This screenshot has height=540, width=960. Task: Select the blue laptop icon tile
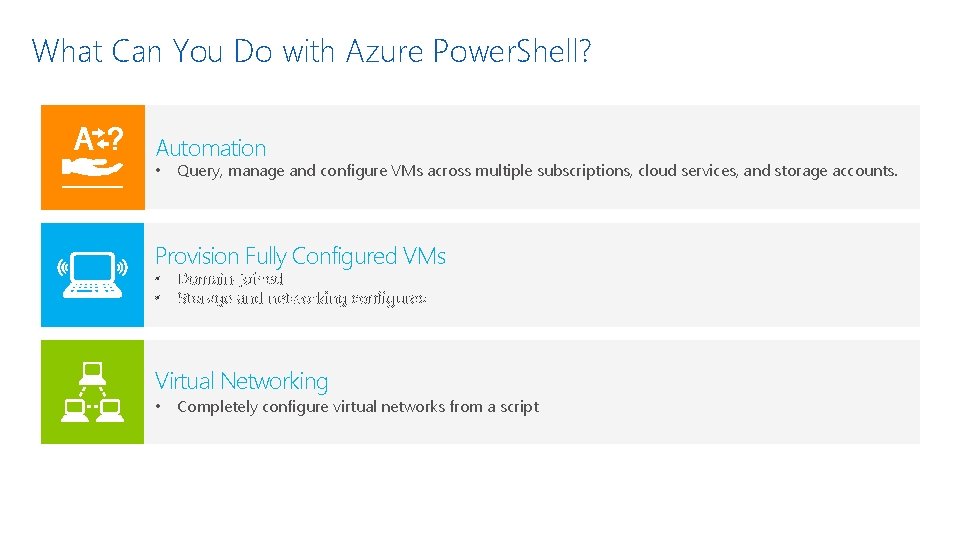(92, 275)
